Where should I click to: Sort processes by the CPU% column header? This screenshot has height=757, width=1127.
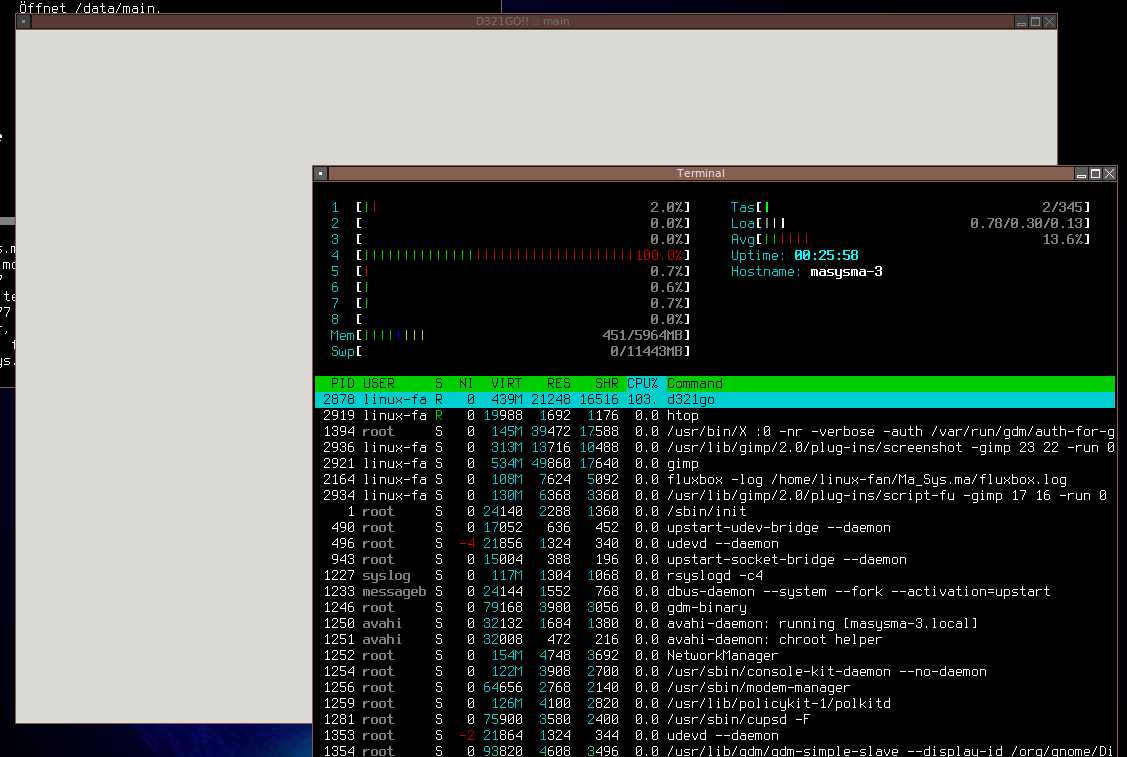[x=642, y=384]
